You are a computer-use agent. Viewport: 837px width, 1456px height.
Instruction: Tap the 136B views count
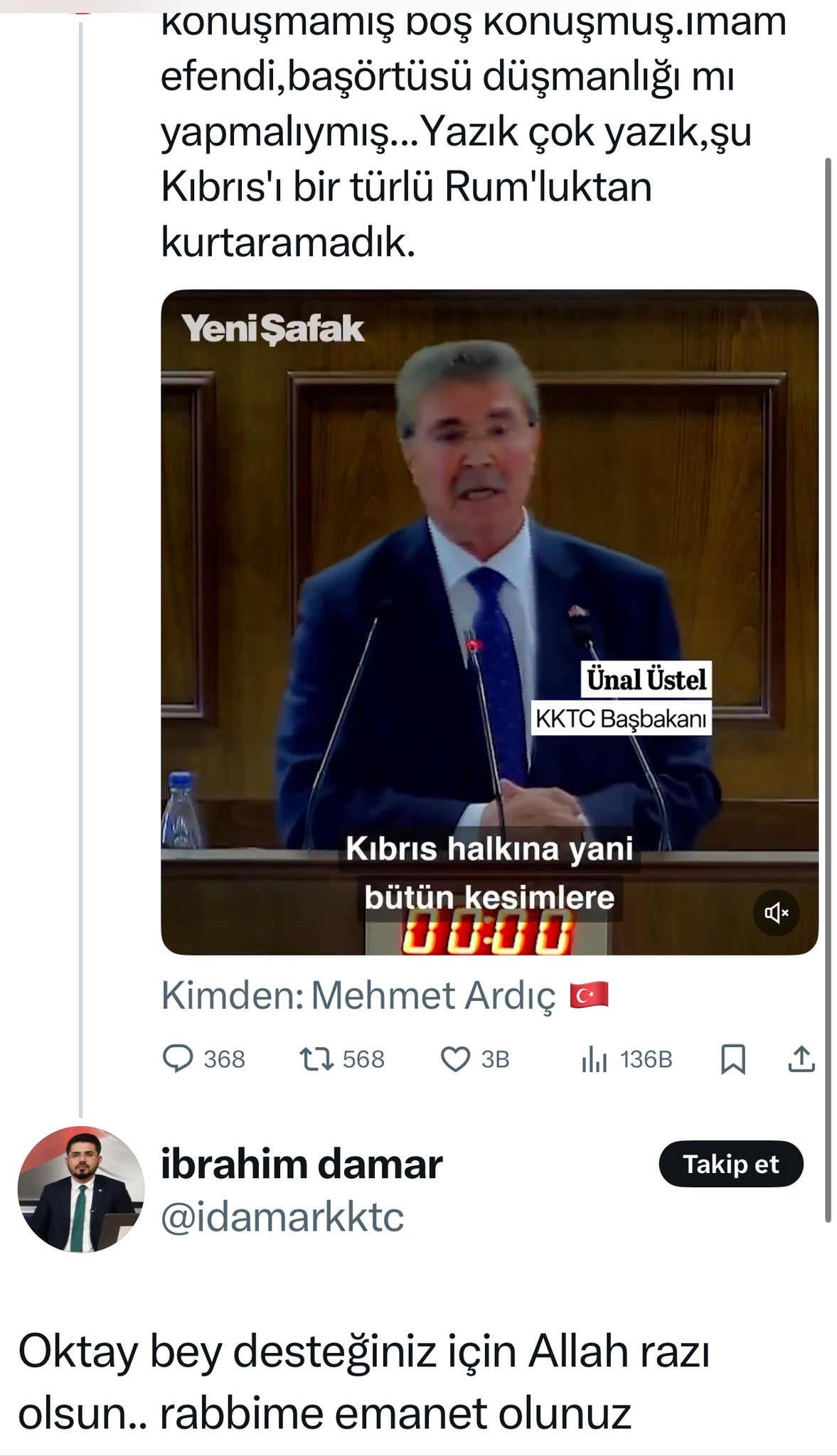click(646, 1059)
